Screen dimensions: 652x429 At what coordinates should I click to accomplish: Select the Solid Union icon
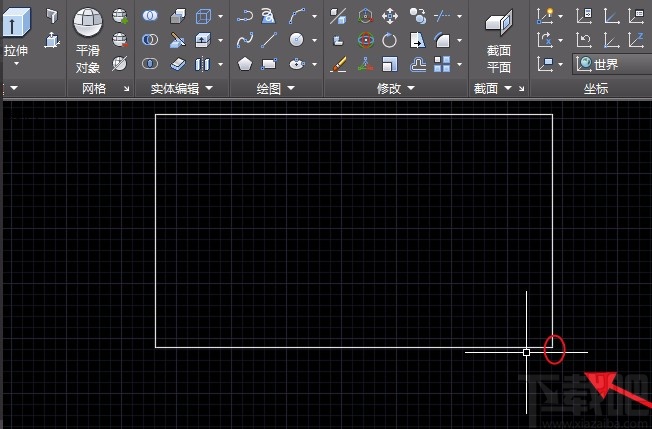click(x=150, y=16)
